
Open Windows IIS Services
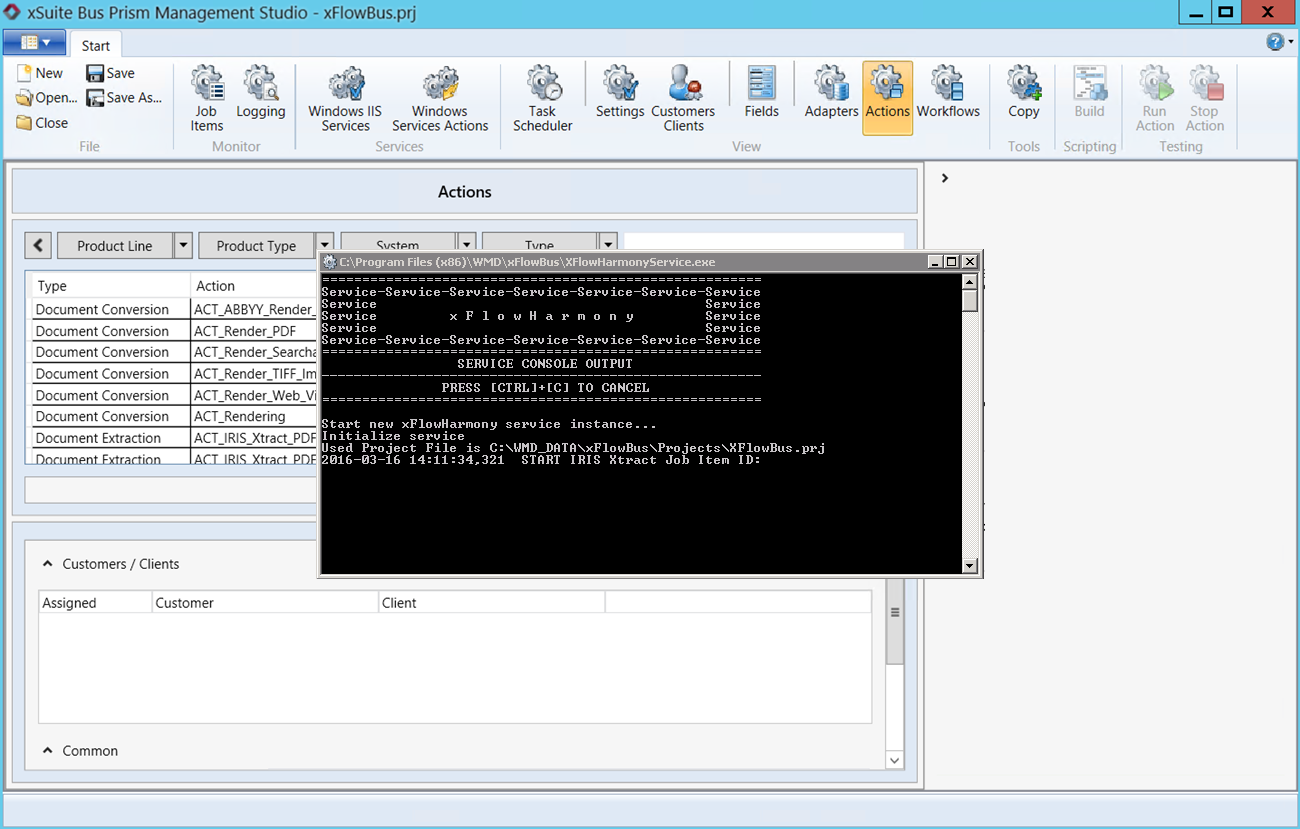click(344, 97)
